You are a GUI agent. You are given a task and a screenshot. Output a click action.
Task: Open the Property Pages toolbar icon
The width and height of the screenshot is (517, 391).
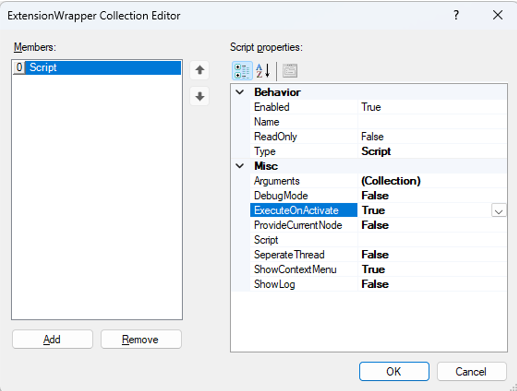click(290, 71)
